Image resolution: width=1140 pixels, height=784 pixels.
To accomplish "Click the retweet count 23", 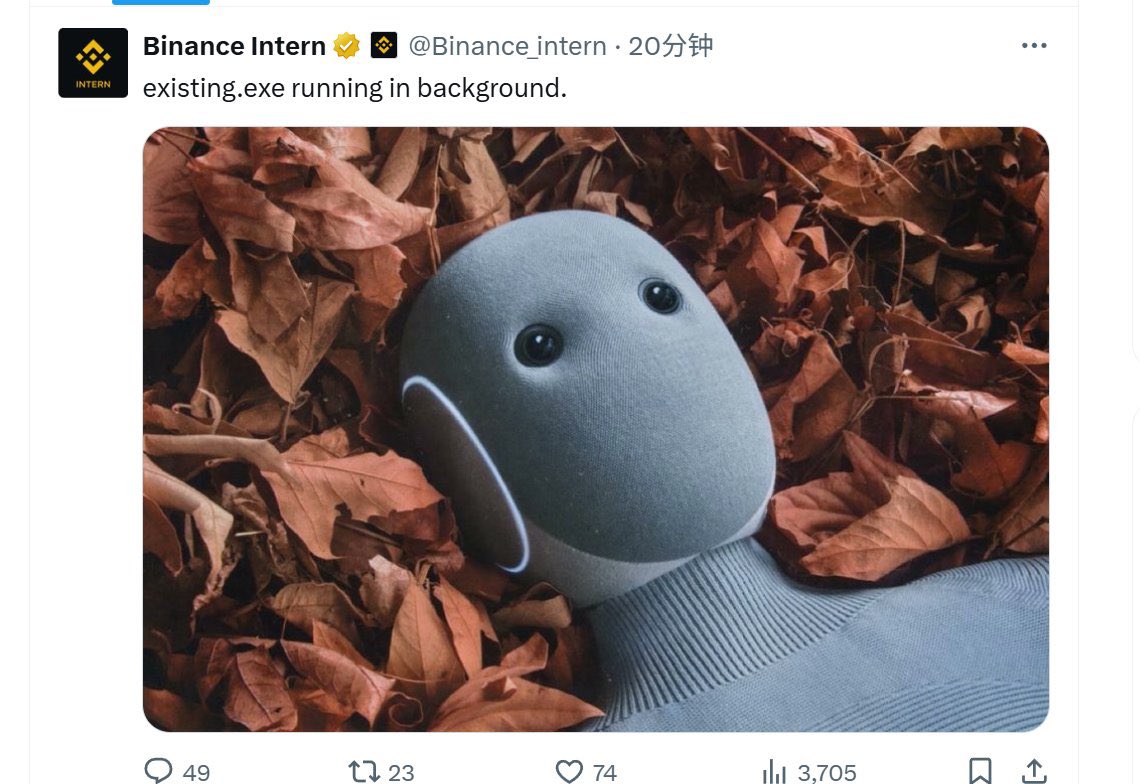I will point(401,773).
